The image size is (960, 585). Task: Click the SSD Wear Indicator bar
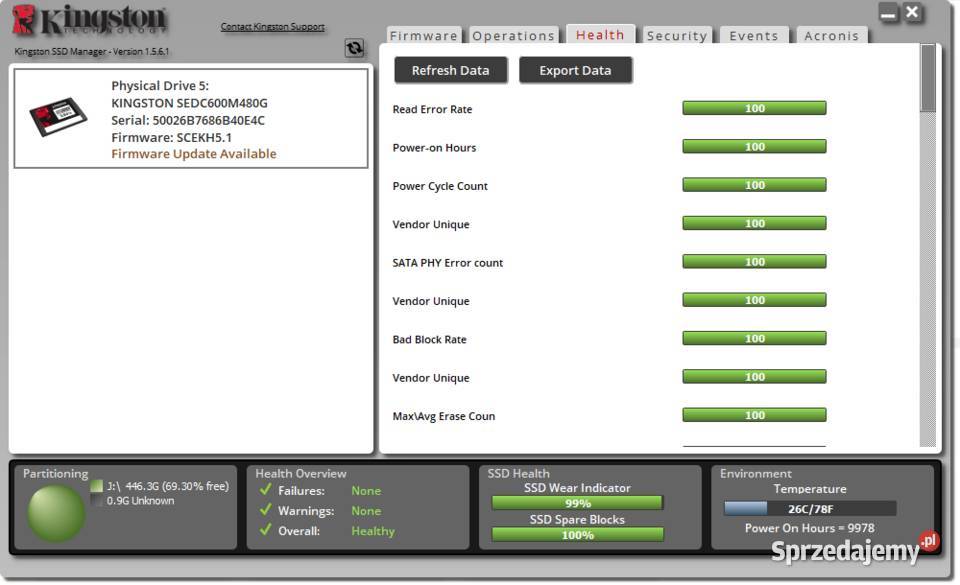click(x=577, y=503)
